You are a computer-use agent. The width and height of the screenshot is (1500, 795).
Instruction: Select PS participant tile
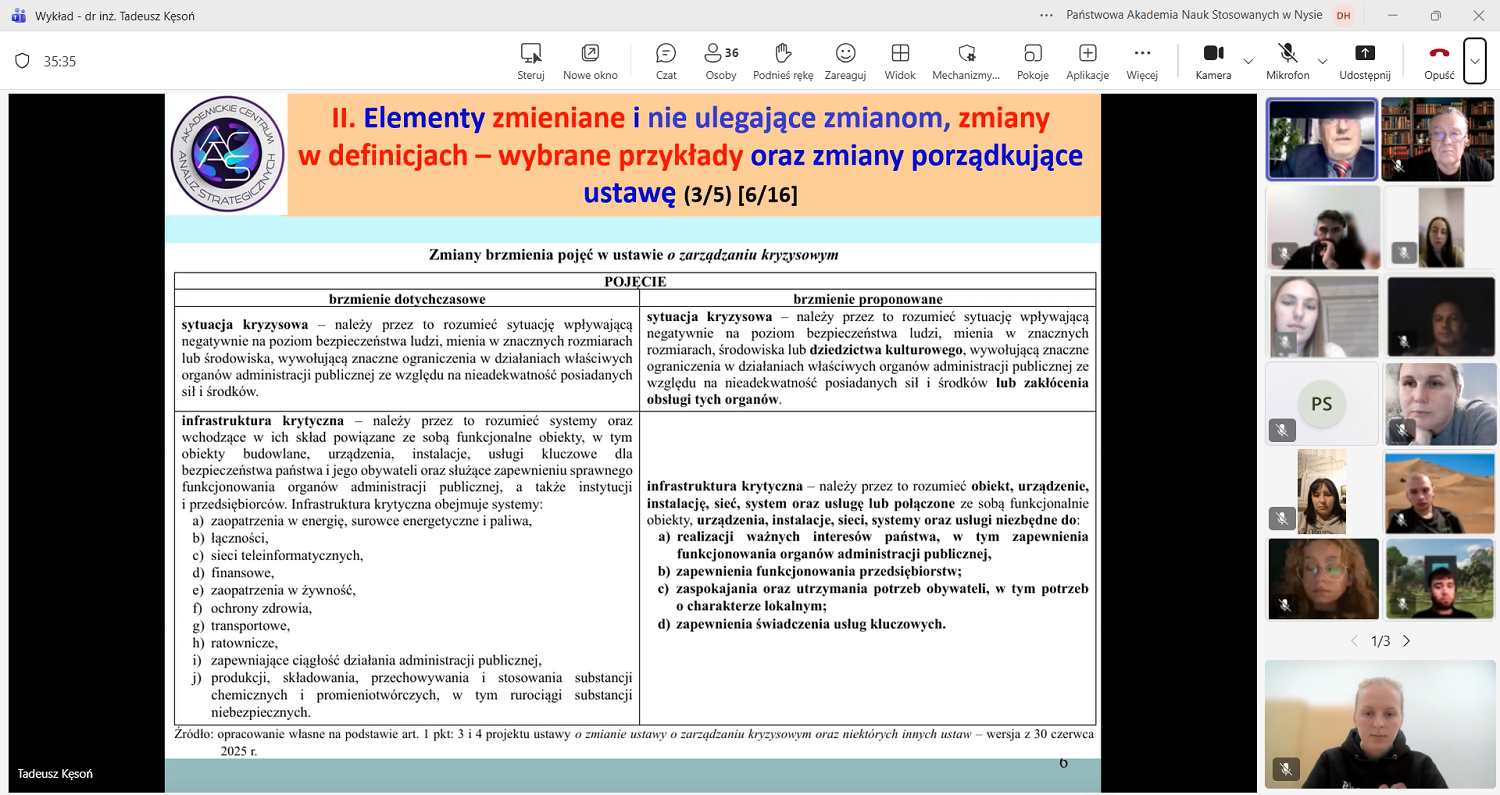pyautogui.click(x=1321, y=403)
